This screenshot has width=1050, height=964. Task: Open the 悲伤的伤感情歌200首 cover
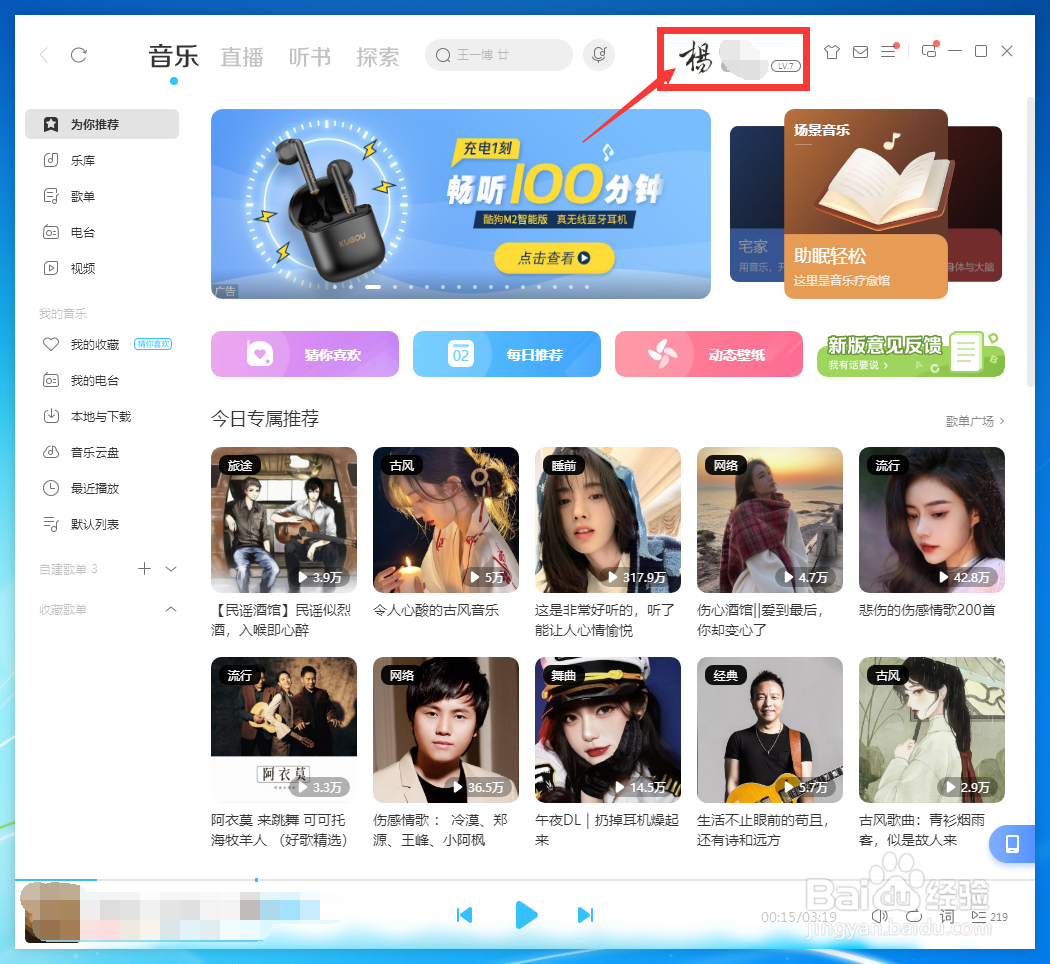click(x=932, y=520)
